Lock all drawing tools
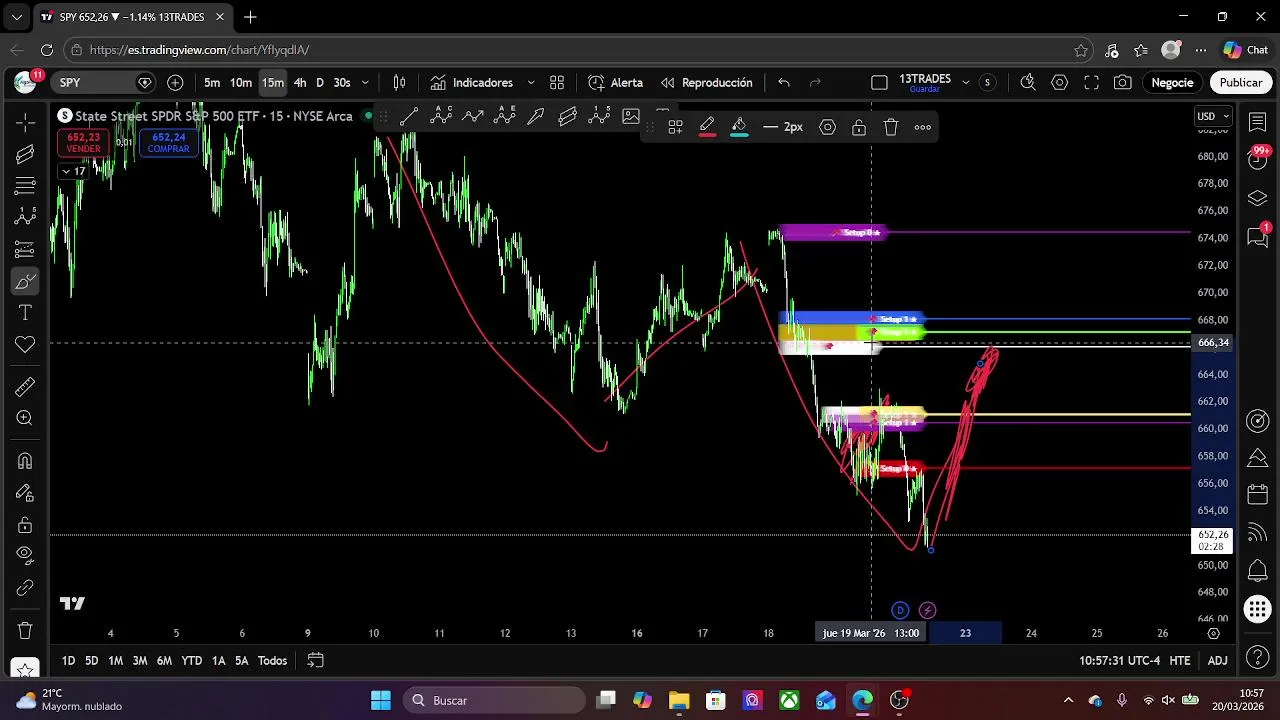This screenshot has height=720, width=1280. [25, 525]
